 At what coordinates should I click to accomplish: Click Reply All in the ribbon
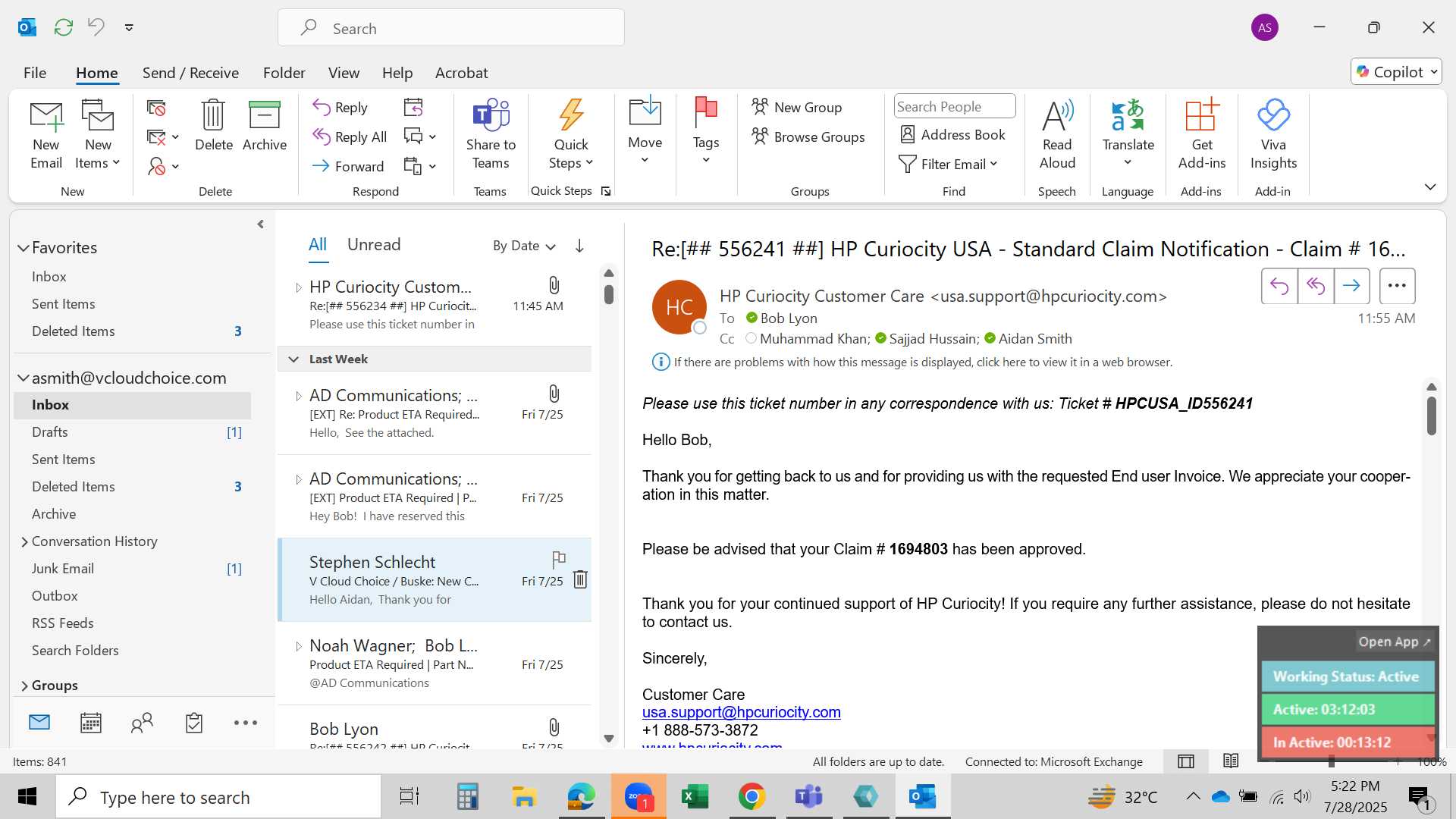coord(350,136)
